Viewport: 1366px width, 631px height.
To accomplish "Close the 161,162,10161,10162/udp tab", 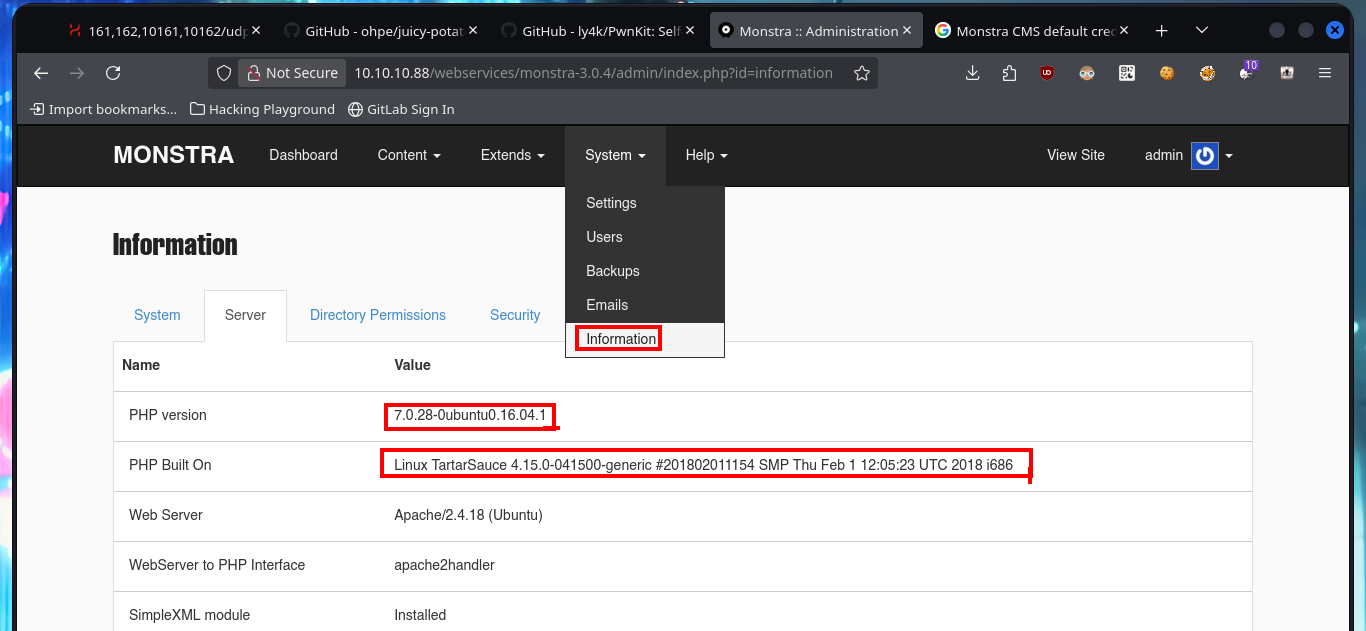I will point(256,31).
